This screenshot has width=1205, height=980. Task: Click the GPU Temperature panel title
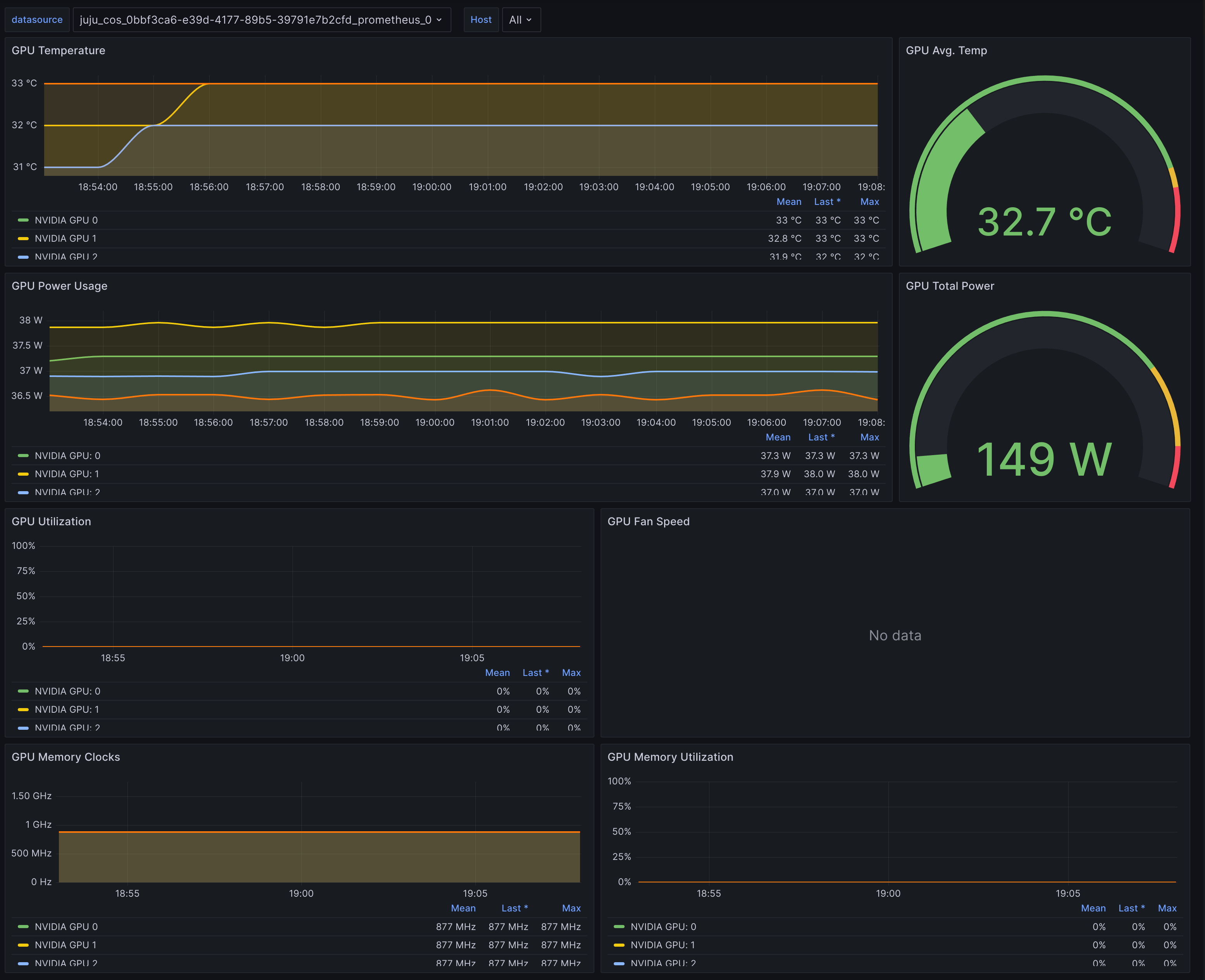(x=58, y=50)
